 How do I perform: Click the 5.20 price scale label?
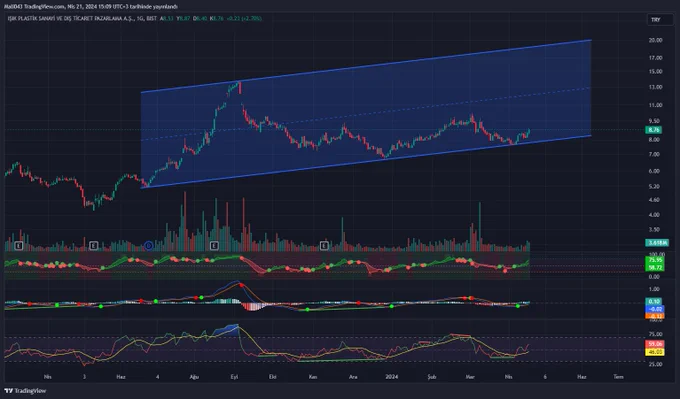tap(654, 186)
